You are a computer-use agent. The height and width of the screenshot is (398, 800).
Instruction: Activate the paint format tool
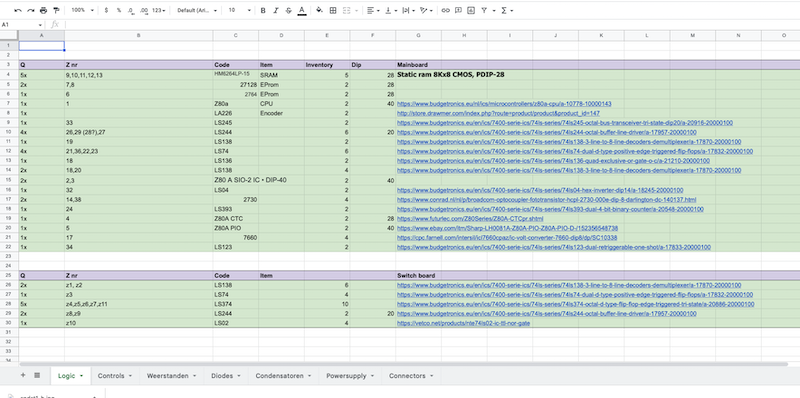pyautogui.click(x=56, y=10)
